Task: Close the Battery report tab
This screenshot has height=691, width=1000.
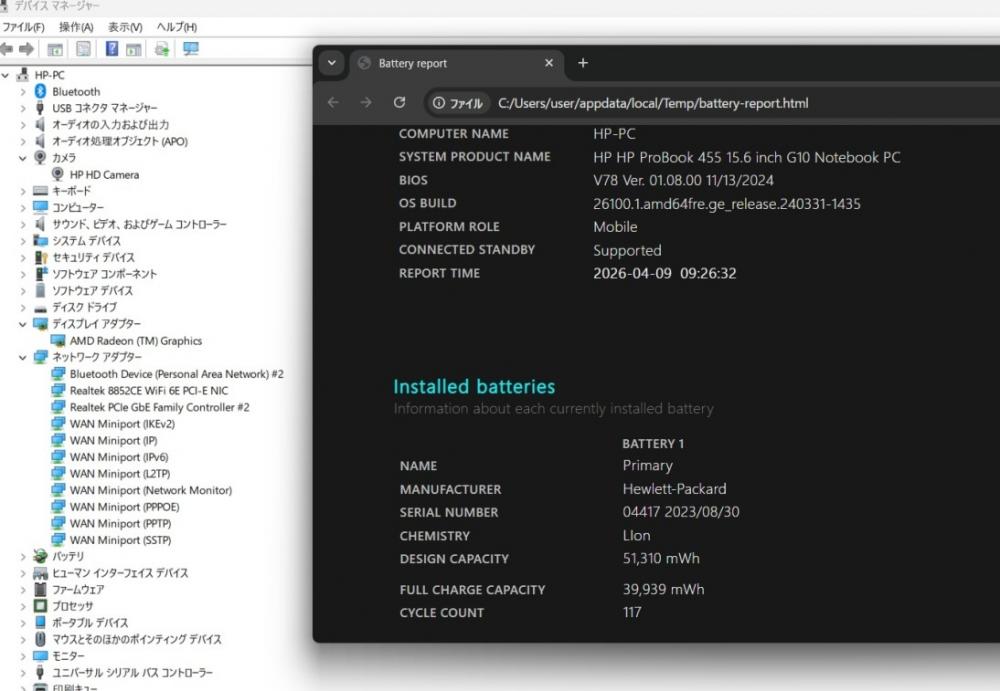Action: click(549, 63)
